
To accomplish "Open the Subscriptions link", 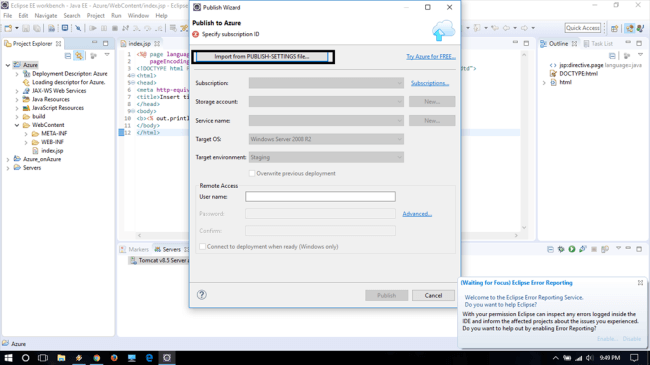I will pyautogui.click(x=430, y=83).
